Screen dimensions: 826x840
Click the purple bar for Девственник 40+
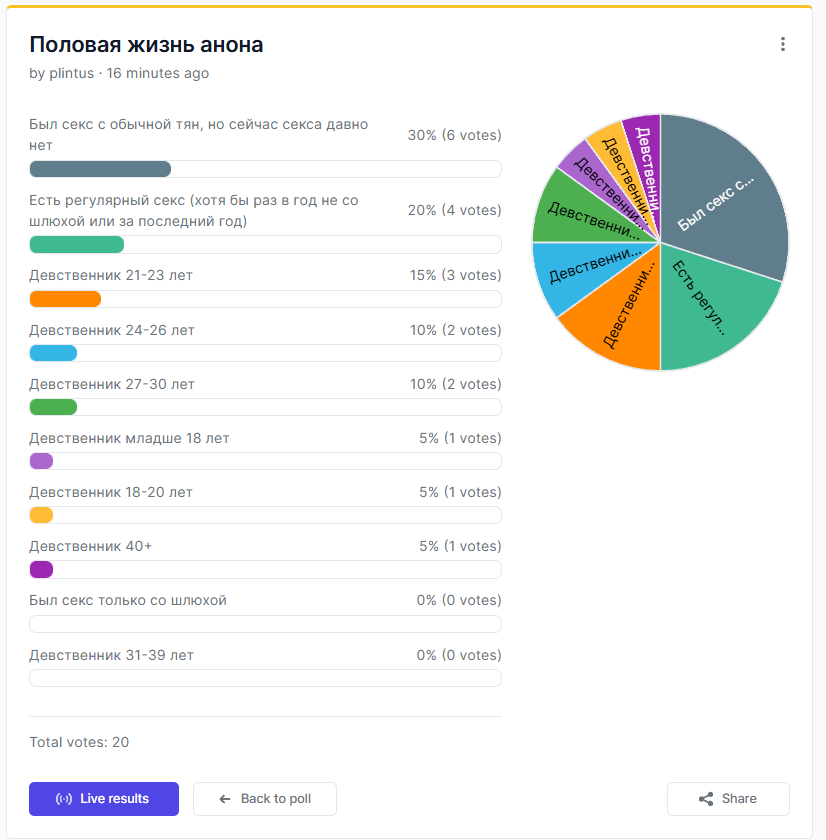(41, 570)
